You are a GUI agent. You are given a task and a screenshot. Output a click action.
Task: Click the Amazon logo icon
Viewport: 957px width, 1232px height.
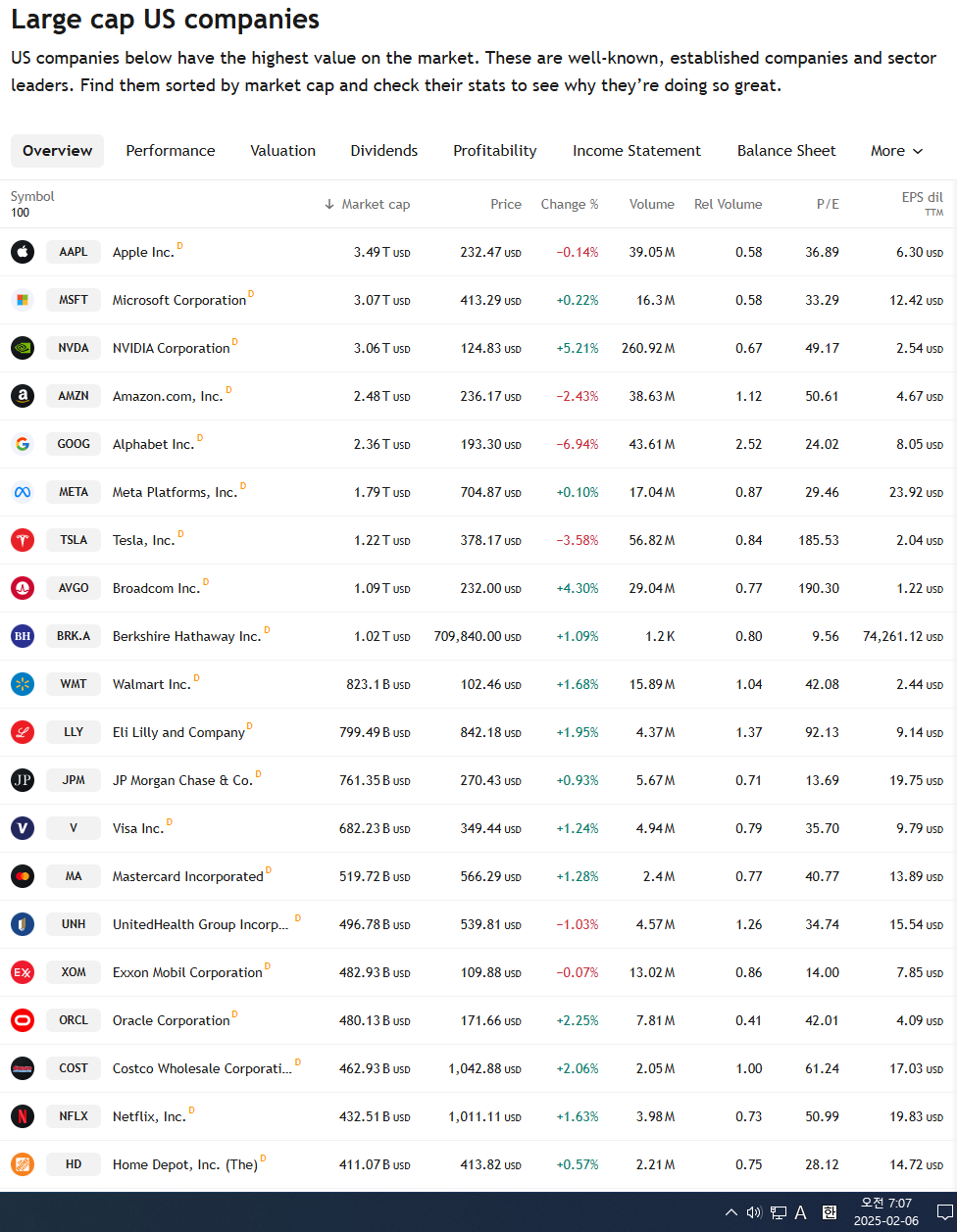click(23, 396)
